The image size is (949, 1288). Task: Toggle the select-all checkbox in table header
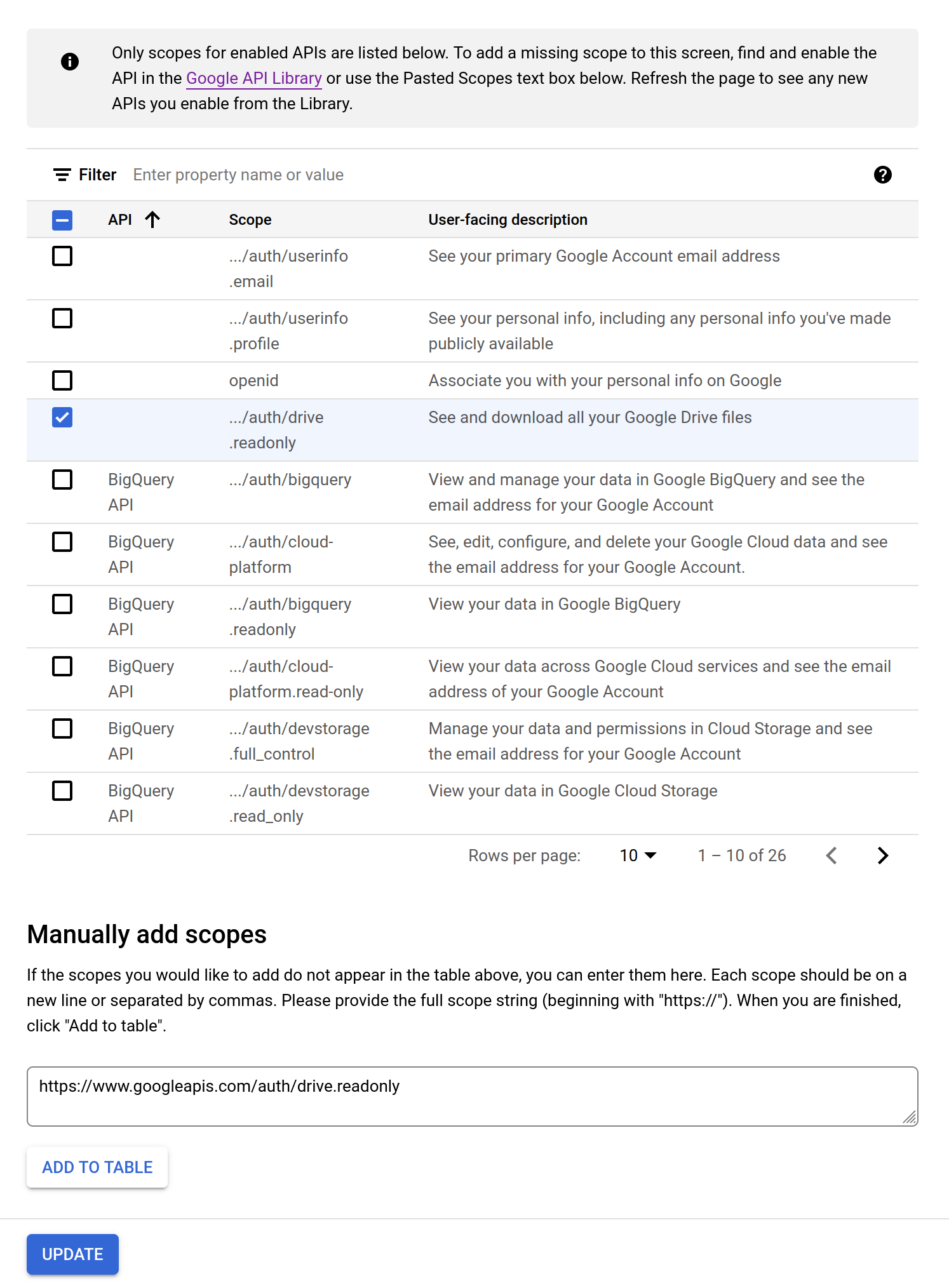(62, 220)
